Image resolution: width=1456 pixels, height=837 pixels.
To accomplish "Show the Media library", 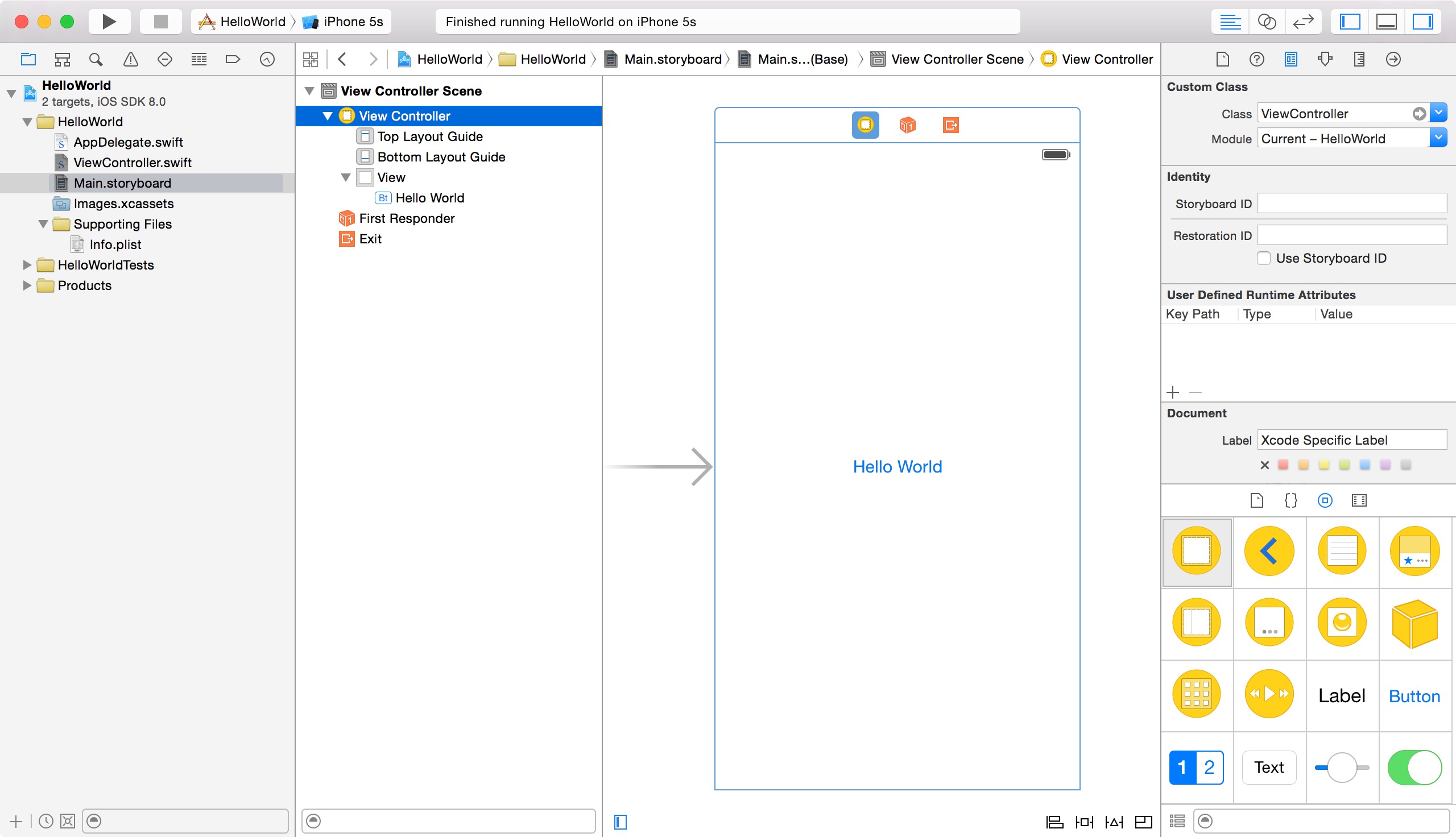I will click(1359, 501).
